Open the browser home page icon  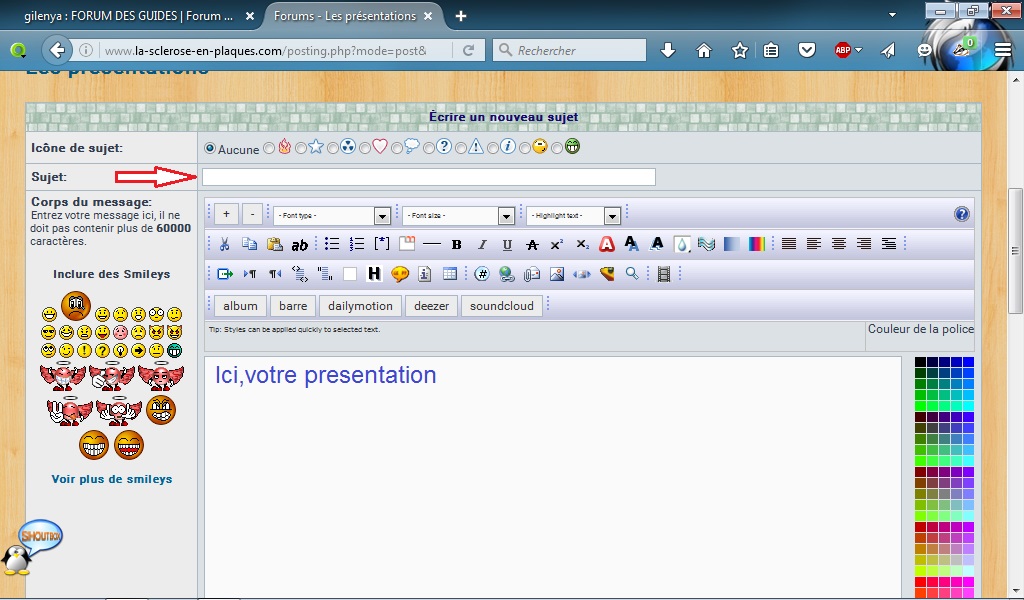pos(704,50)
